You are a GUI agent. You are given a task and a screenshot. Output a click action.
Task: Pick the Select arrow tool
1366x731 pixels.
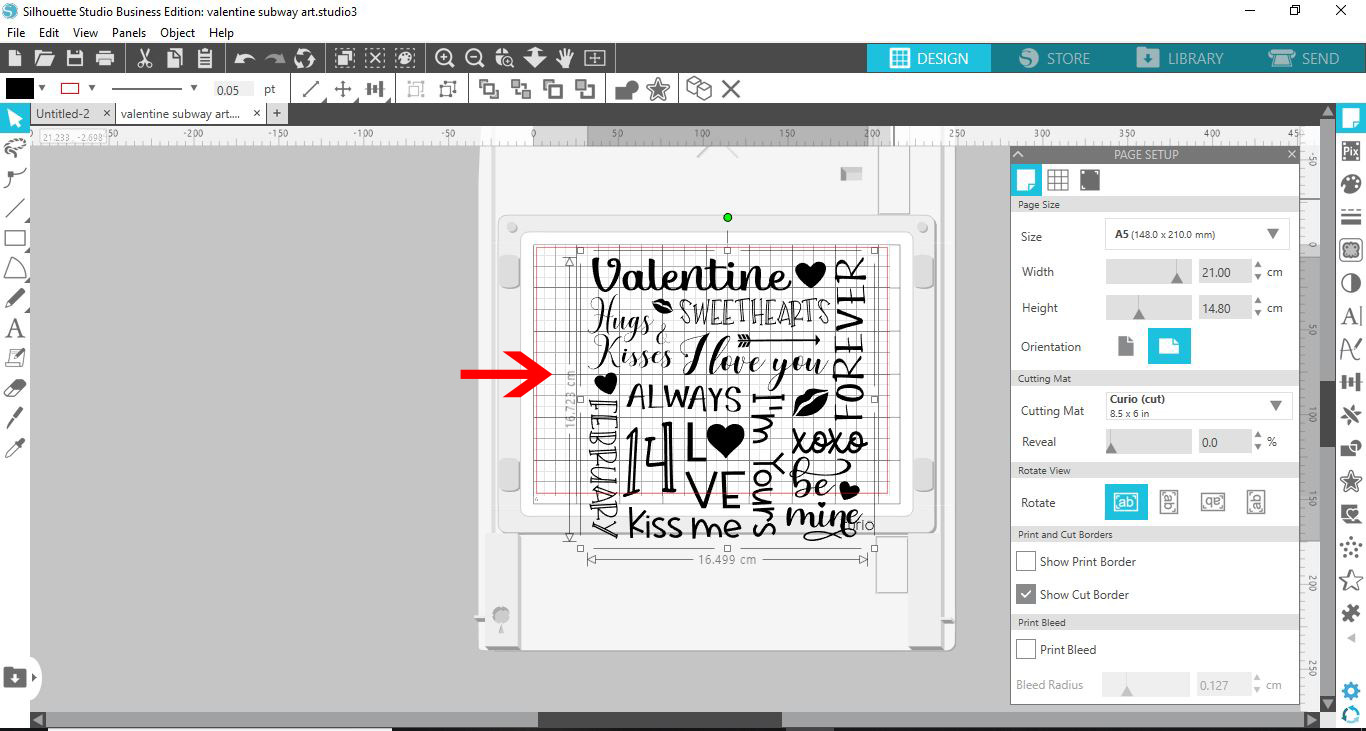click(x=15, y=119)
